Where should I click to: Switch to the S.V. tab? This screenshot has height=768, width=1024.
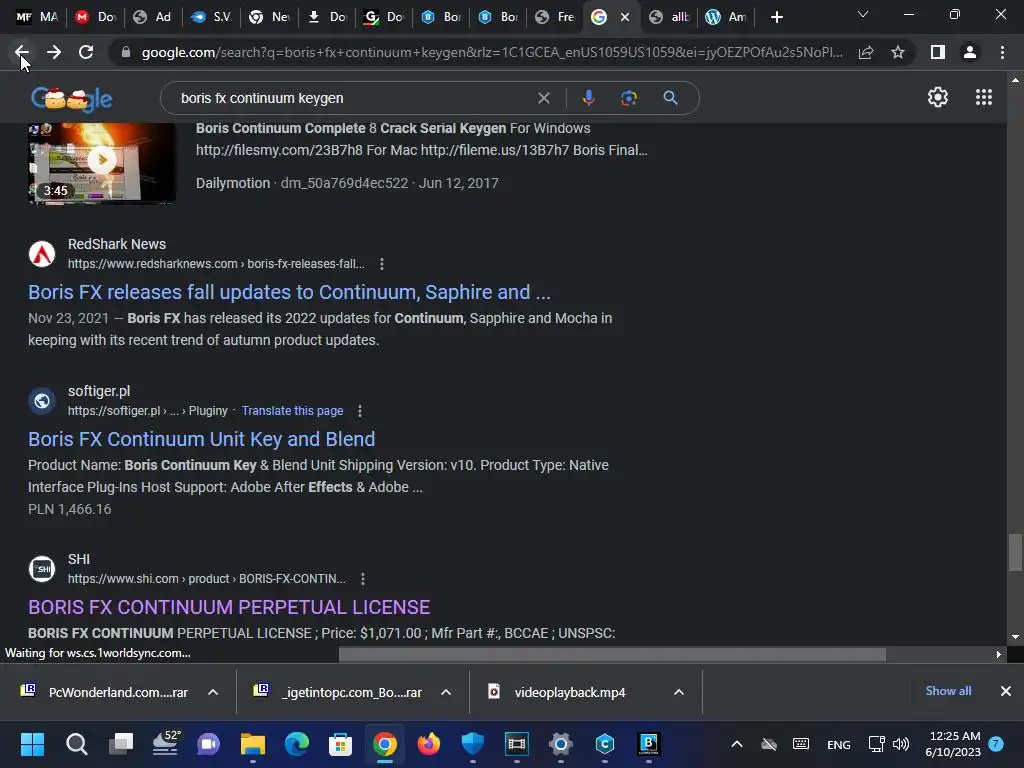[x=210, y=17]
